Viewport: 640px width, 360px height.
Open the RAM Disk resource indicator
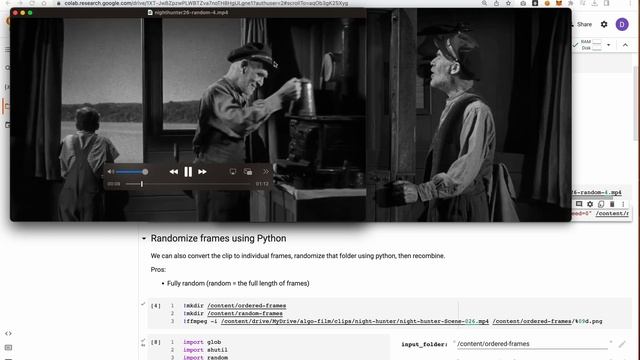click(591, 45)
